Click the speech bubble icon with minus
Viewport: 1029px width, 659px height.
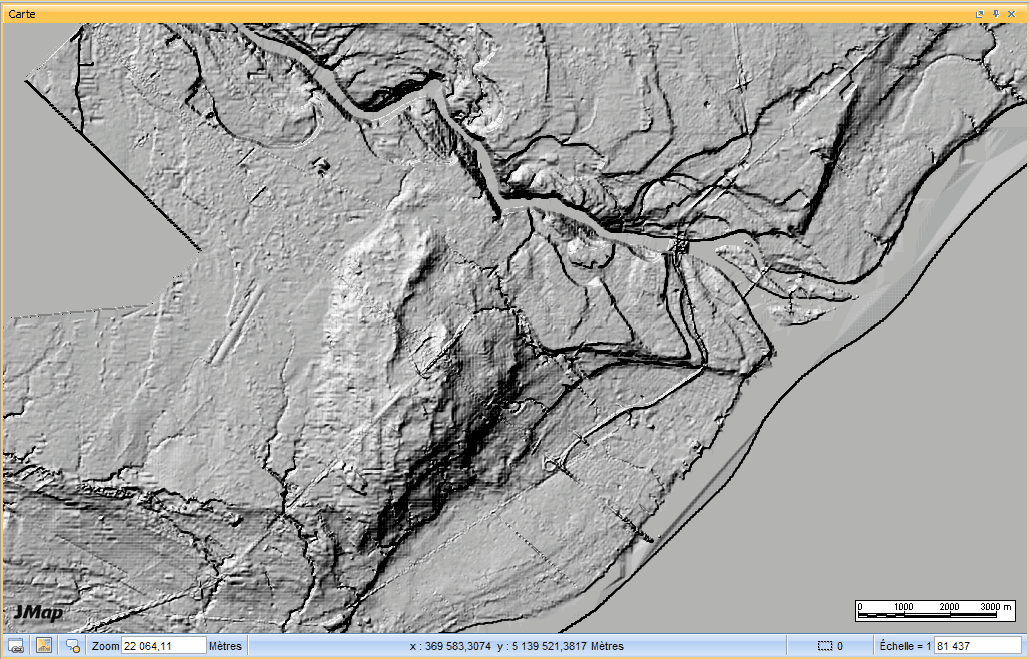point(72,646)
